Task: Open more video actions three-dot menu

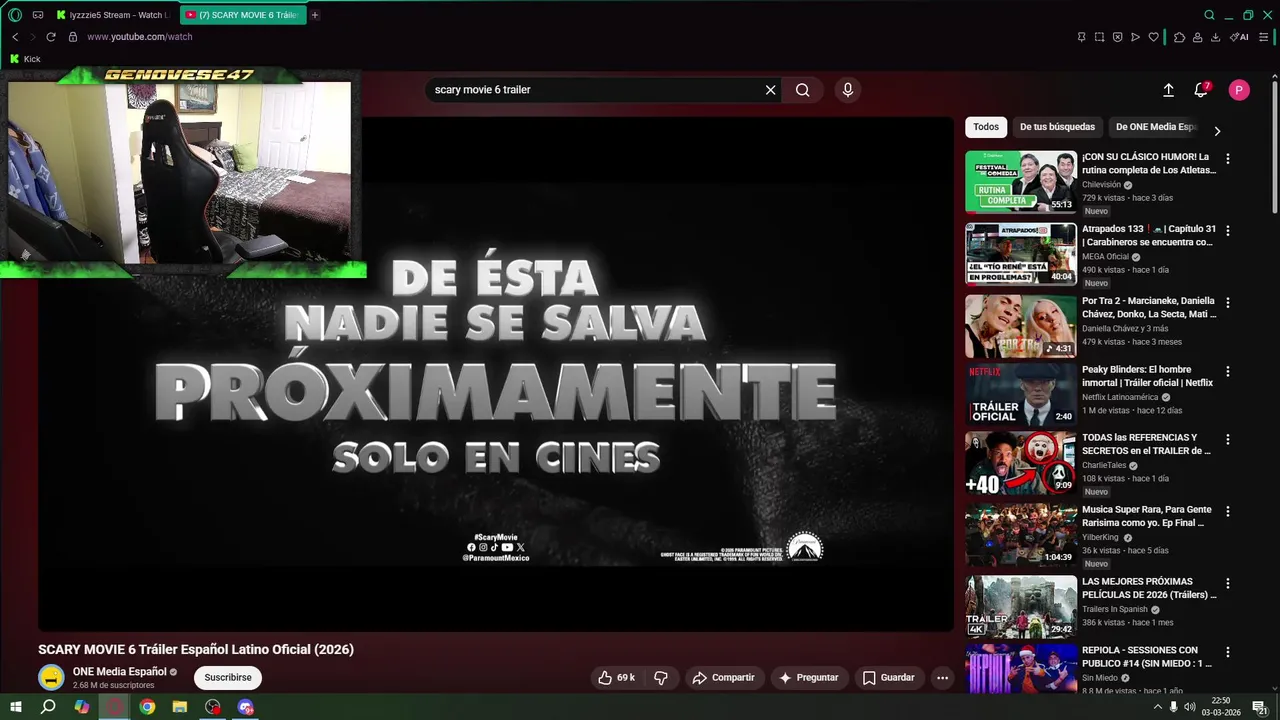Action: (x=942, y=677)
